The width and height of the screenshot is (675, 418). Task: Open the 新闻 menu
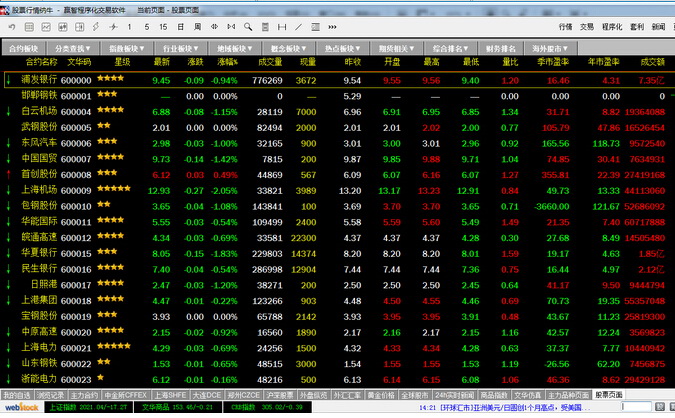click(x=658, y=27)
